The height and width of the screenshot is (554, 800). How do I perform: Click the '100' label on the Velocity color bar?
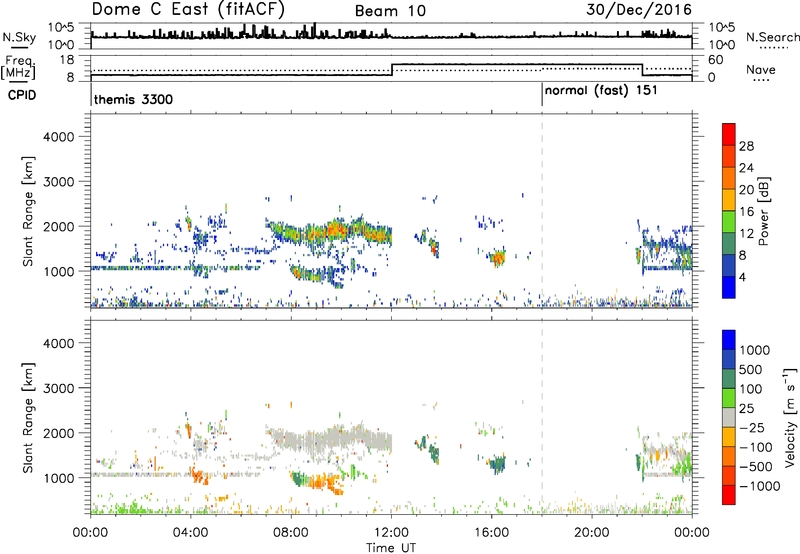click(750, 389)
